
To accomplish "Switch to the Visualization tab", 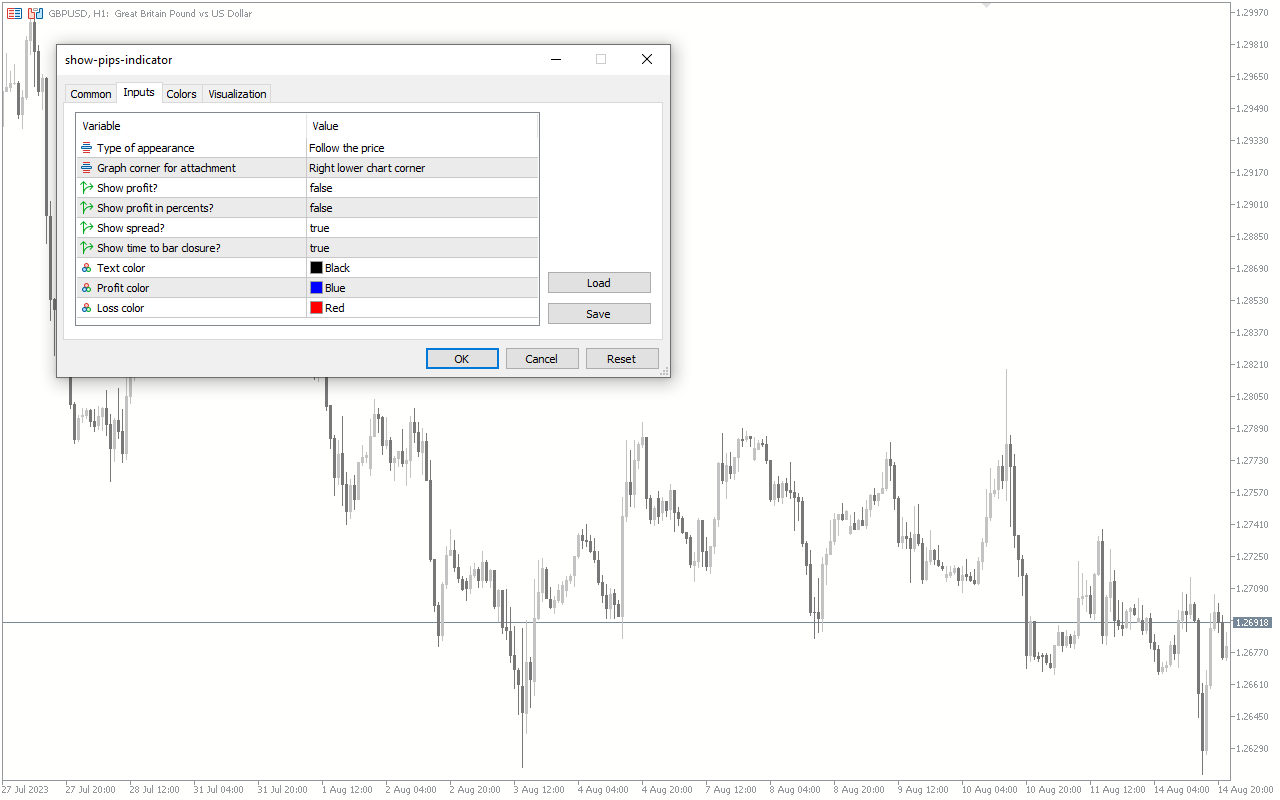I will [237, 94].
